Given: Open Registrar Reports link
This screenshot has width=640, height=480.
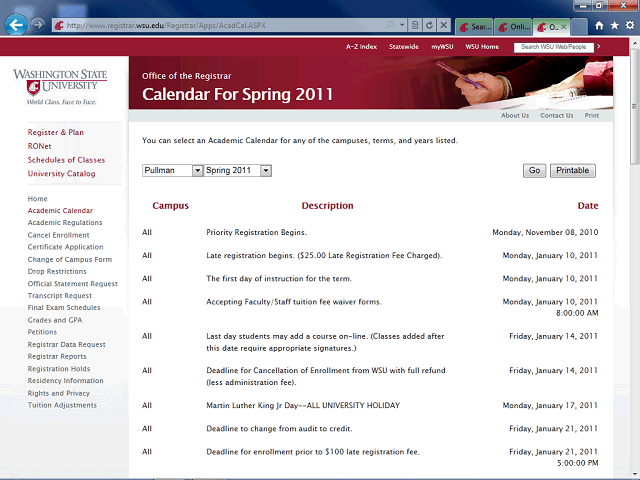Looking at the screenshot, I should (57, 356).
